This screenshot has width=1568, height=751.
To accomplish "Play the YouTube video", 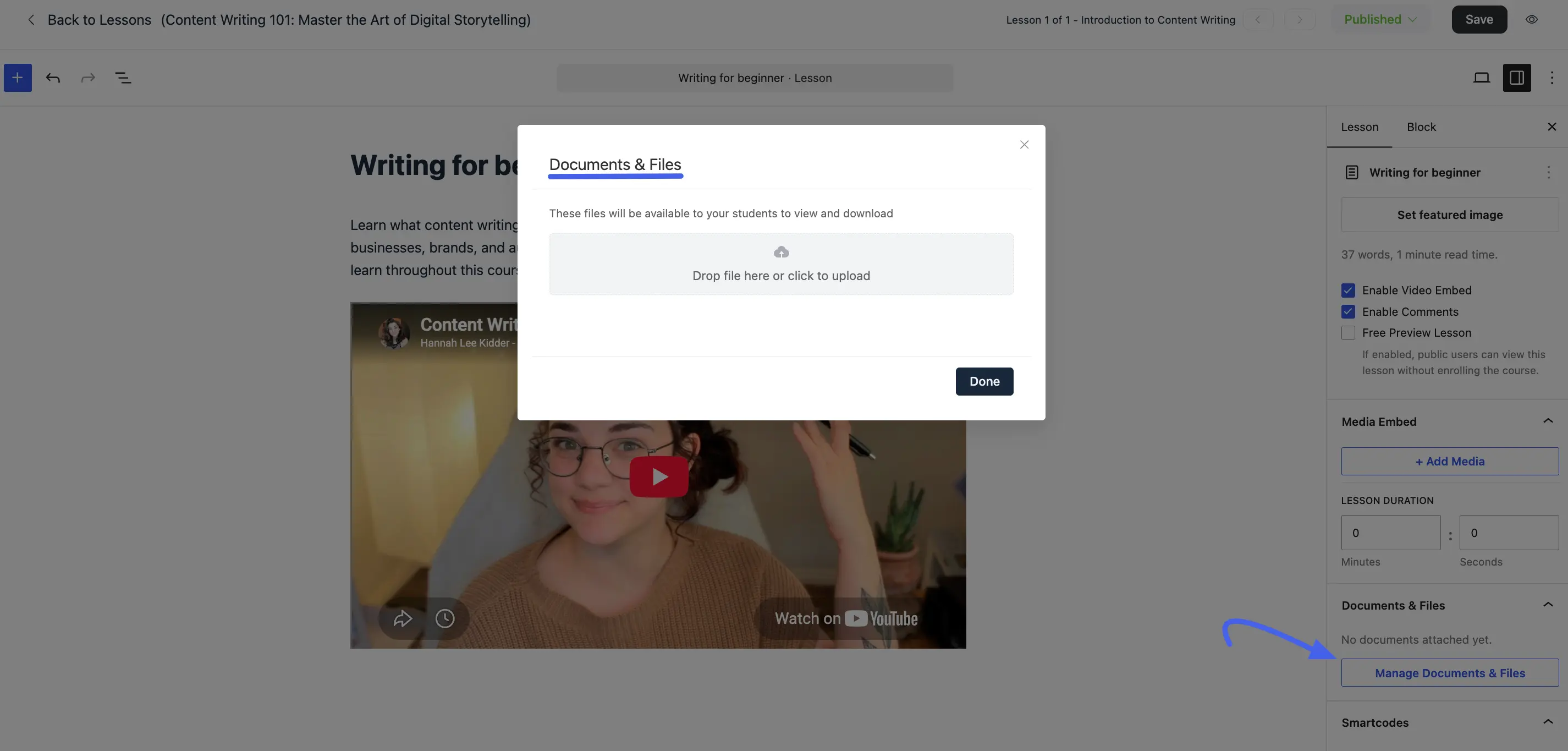I will pyautogui.click(x=659, y=476).
